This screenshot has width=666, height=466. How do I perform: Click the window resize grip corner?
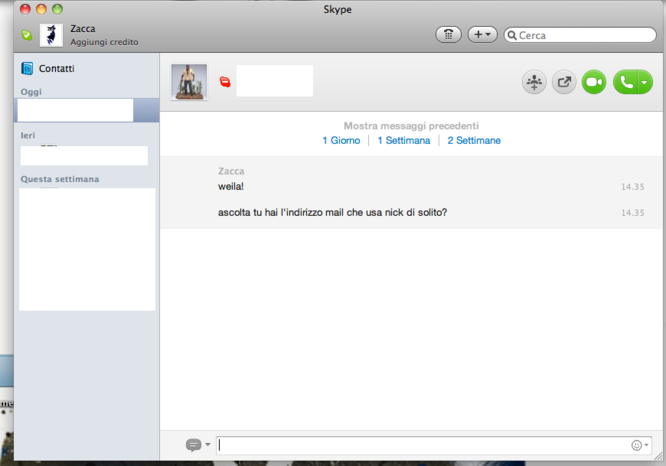point(658,456)
